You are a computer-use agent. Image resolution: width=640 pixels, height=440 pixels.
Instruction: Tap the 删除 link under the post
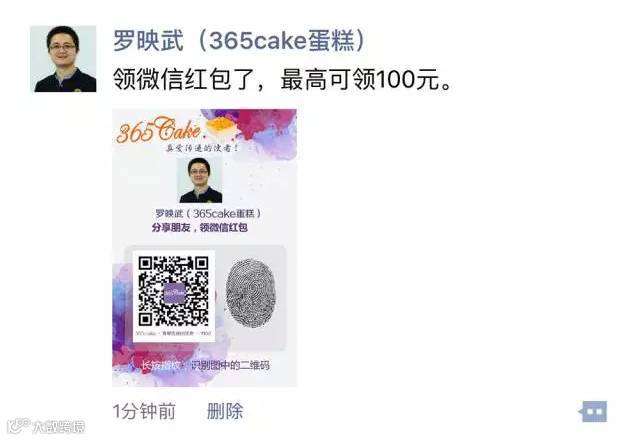(225, 411)
